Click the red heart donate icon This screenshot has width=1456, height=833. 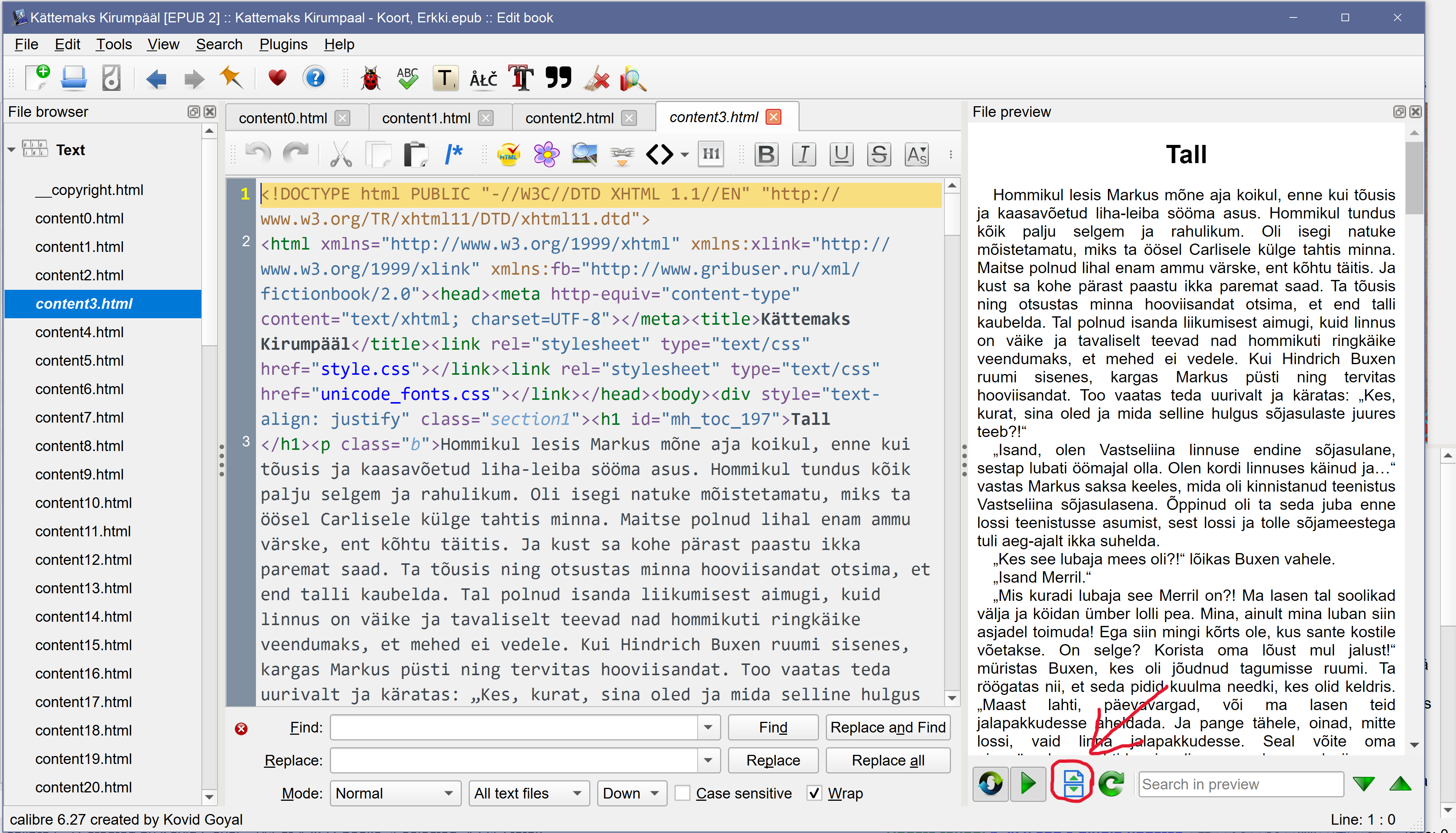click(278, 78)
